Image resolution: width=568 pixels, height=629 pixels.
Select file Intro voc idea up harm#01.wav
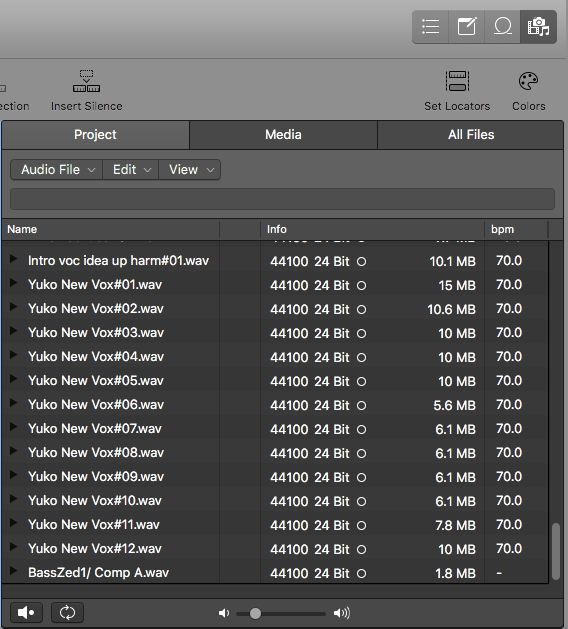118,261
